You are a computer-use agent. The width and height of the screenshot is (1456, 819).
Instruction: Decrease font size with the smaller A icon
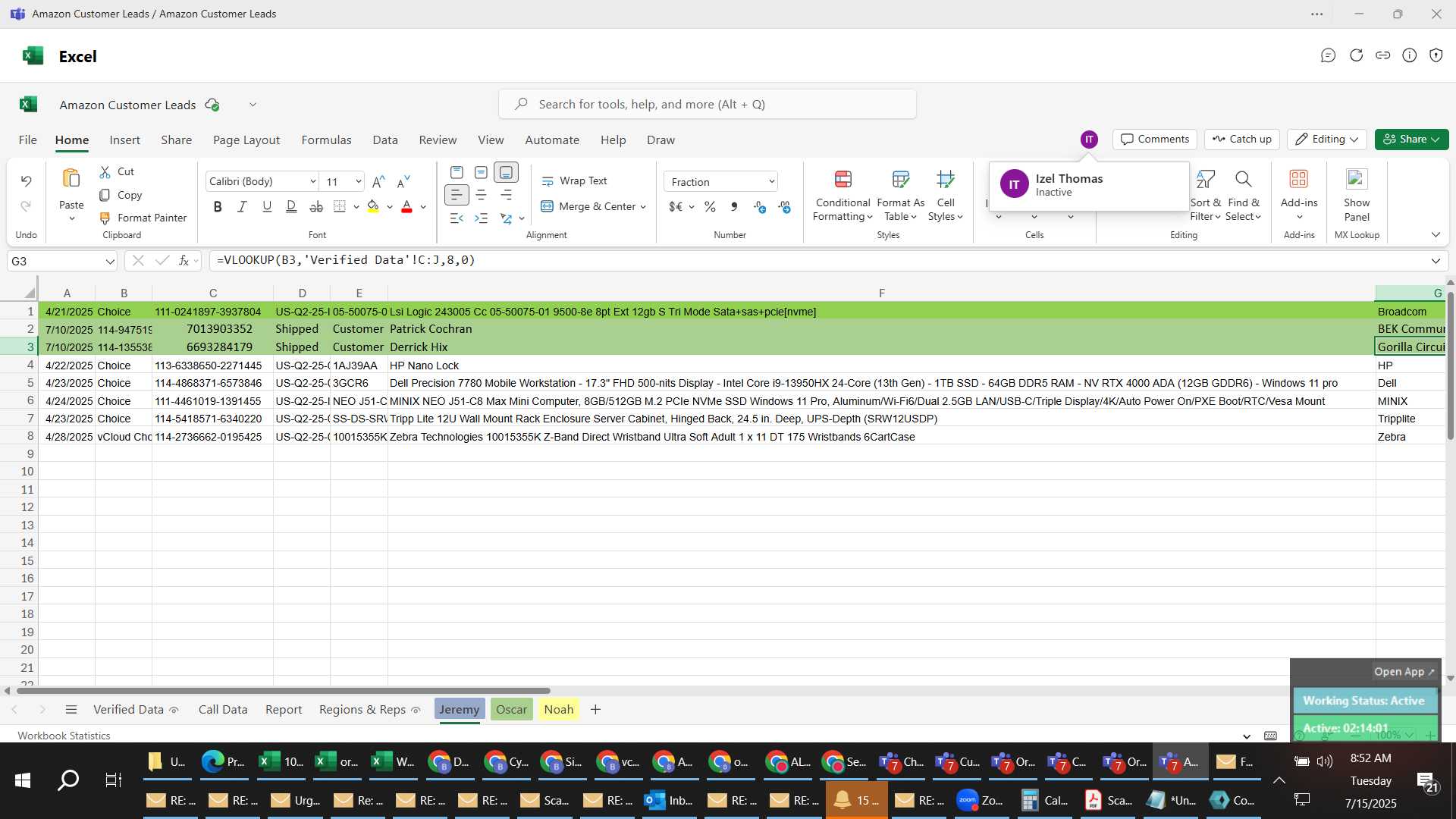[x=404, y=181]
